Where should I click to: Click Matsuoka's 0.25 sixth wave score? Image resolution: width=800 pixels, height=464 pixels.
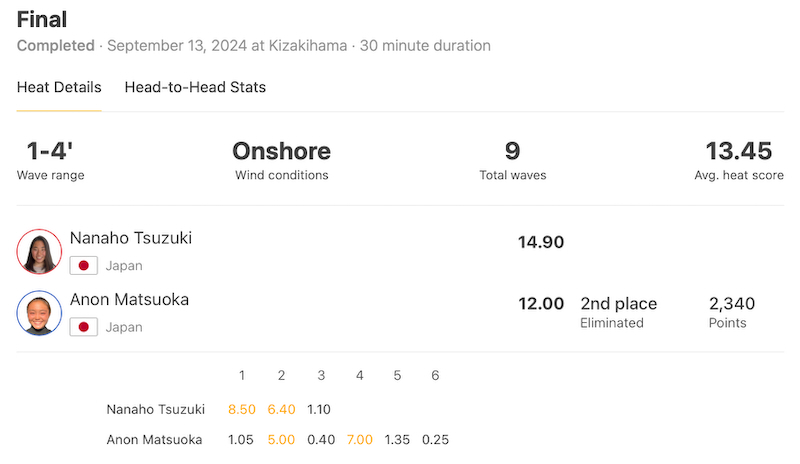point(435,439)
